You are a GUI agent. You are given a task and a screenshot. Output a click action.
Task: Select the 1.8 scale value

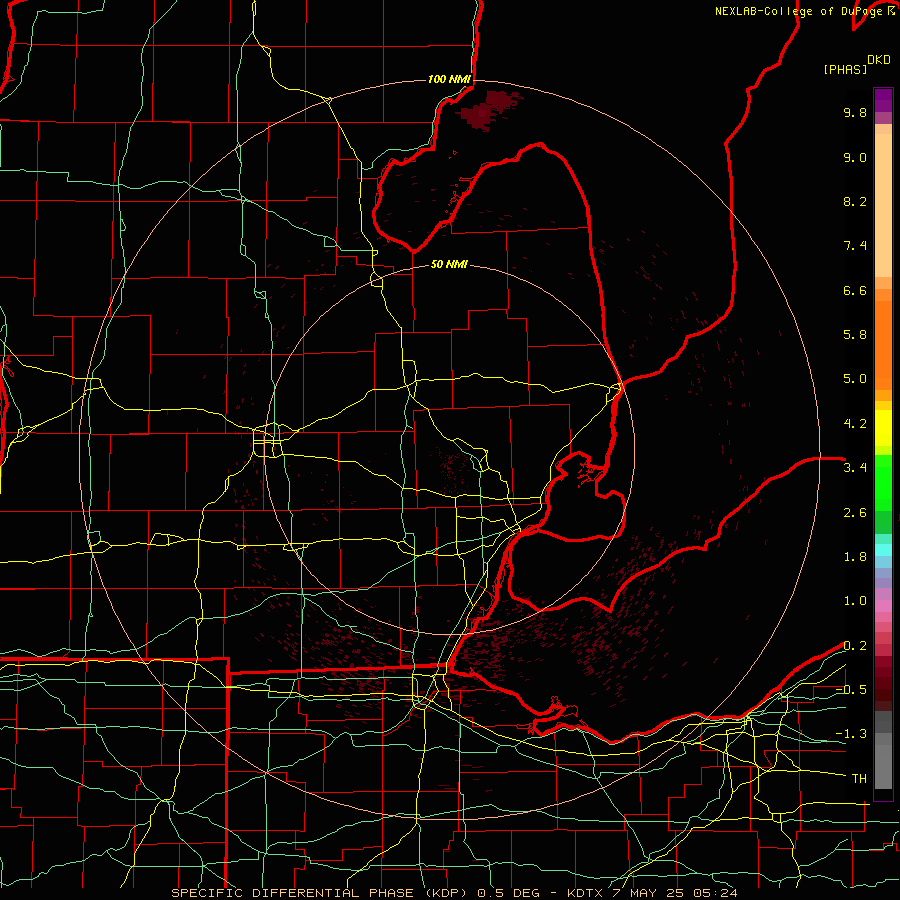pyautogui.click(x=855, y=557)
